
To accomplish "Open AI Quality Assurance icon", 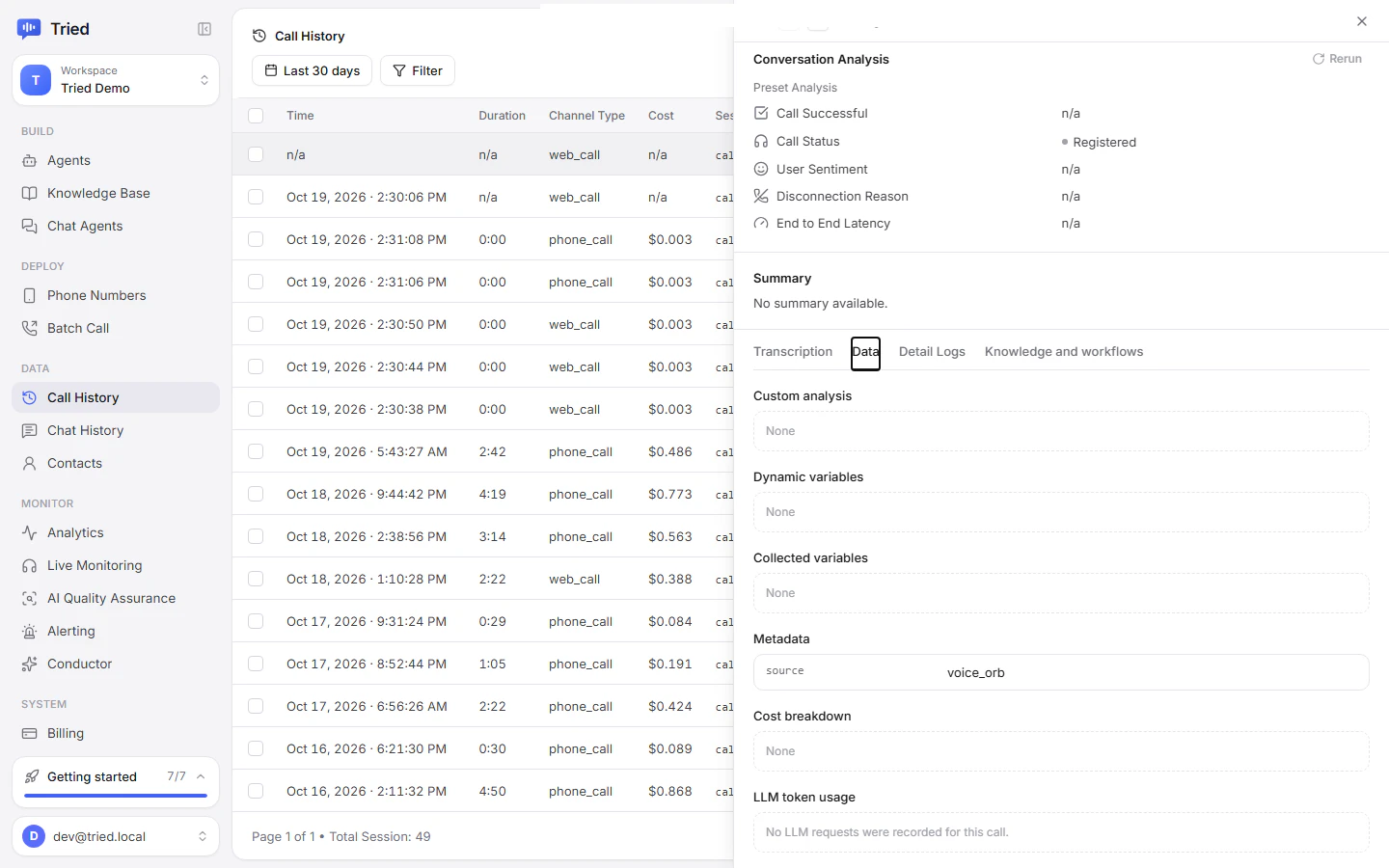I will pos(30,598).
